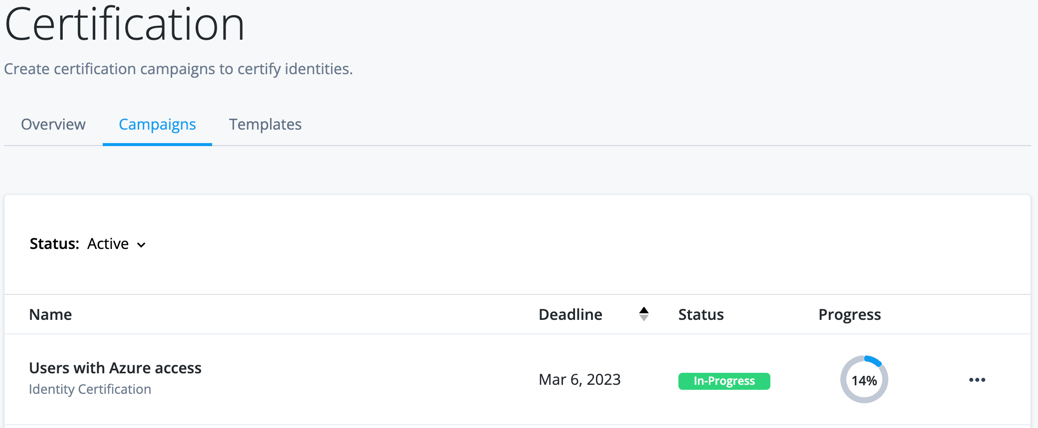Open the 'Users with Azure access' campaign
1038x428 pixels.
pyautogui.click(x=115, y=368)
